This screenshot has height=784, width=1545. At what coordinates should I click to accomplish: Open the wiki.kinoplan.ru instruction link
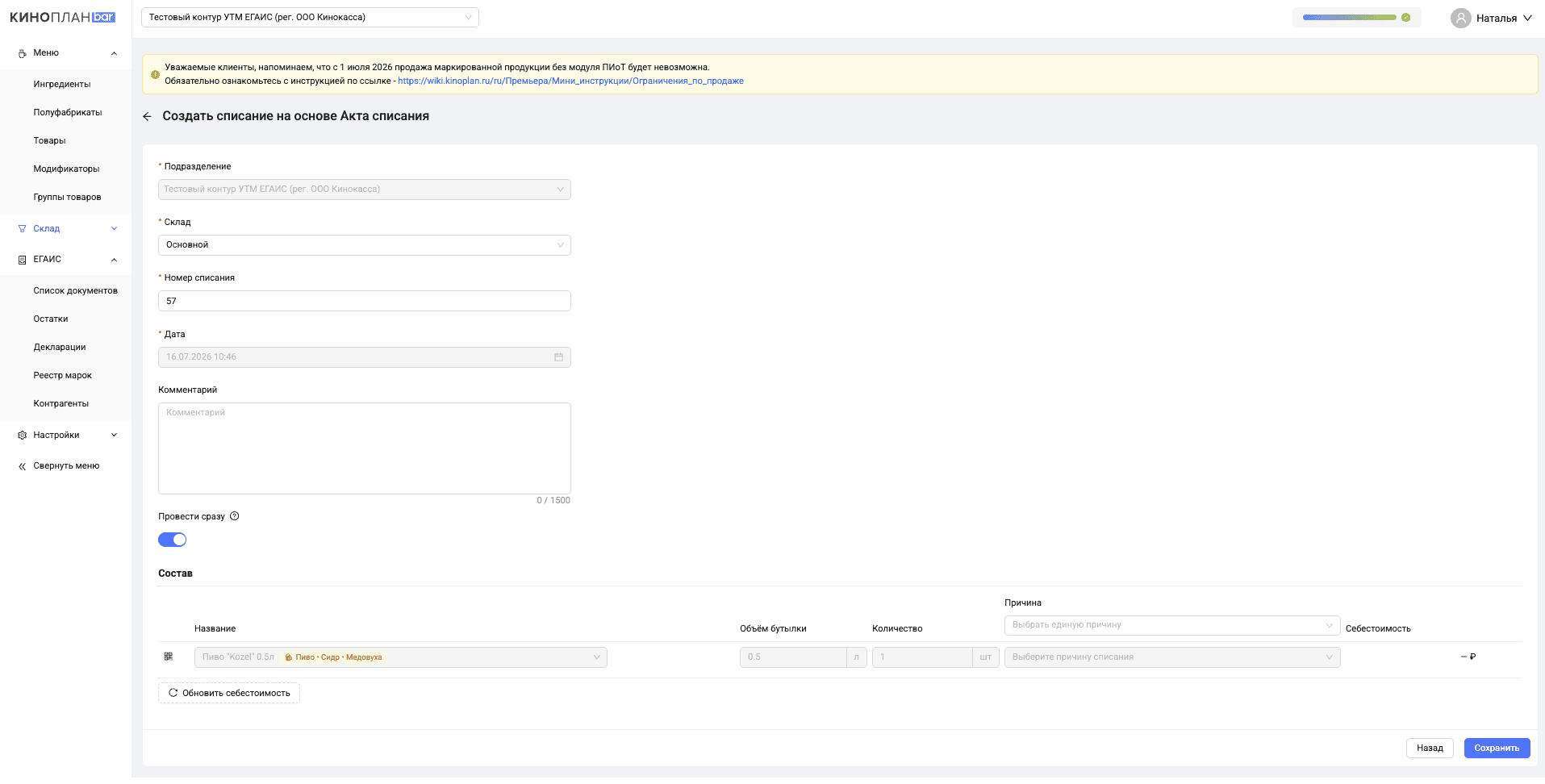tap(570, 81)
